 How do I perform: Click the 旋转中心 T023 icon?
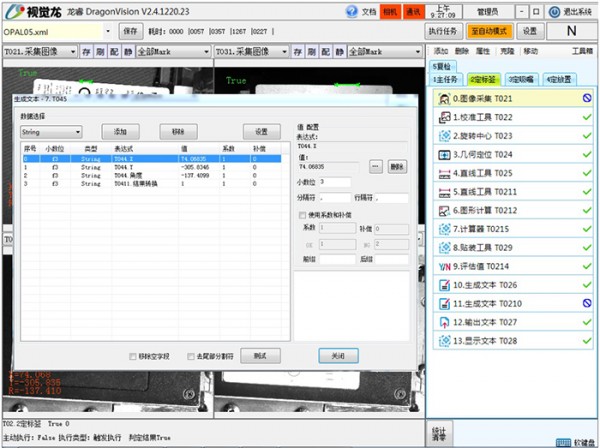pyautogui.click(x=443, y=136)
